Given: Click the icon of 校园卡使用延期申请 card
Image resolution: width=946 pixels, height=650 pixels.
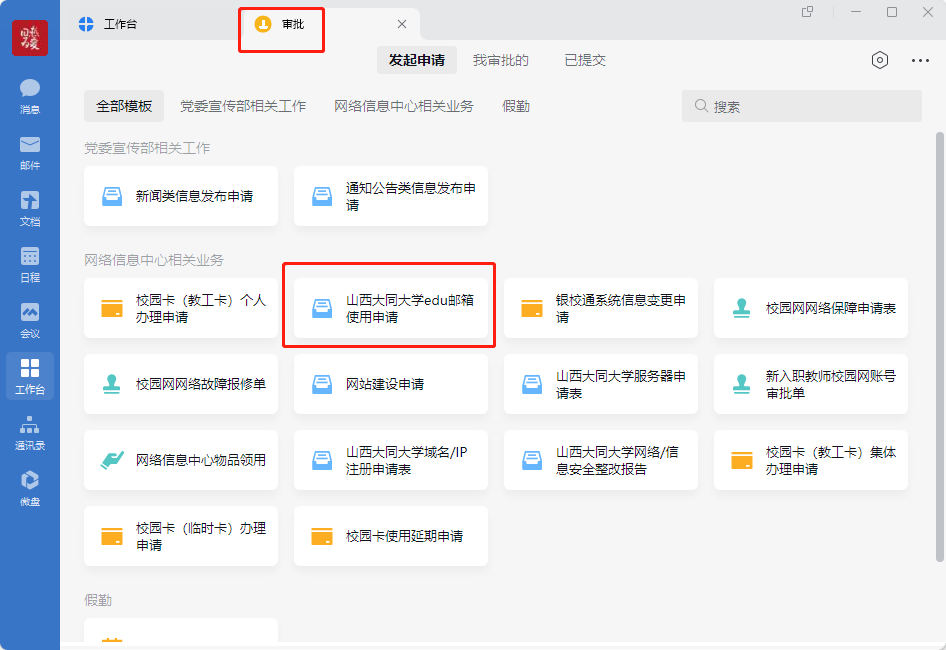Looking at the screenshot, I should coord(322,537).
